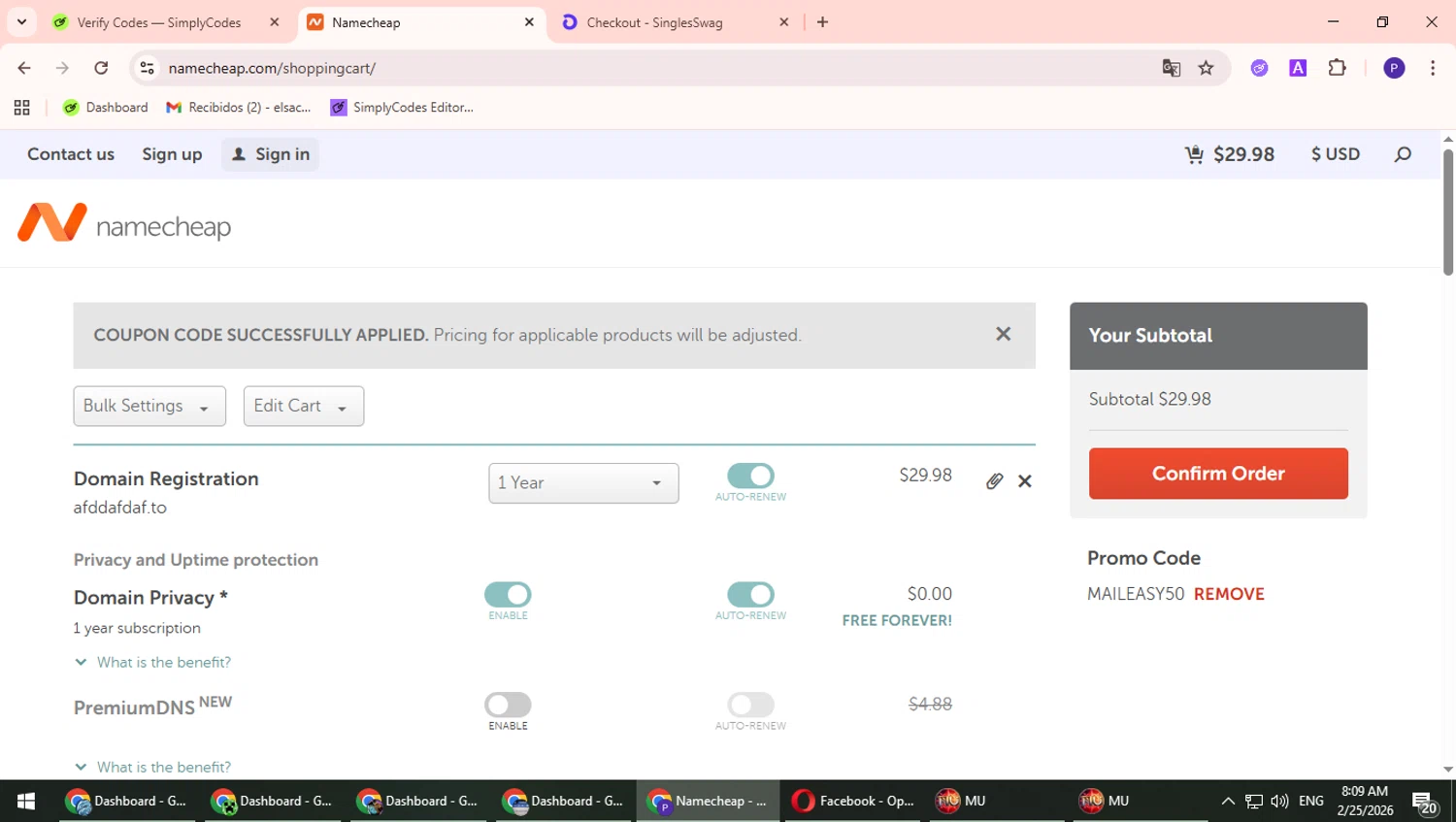Open the $ USD currency selector
The height and width of the screenshot is (822, 1456).
[x=1336, y=154]
